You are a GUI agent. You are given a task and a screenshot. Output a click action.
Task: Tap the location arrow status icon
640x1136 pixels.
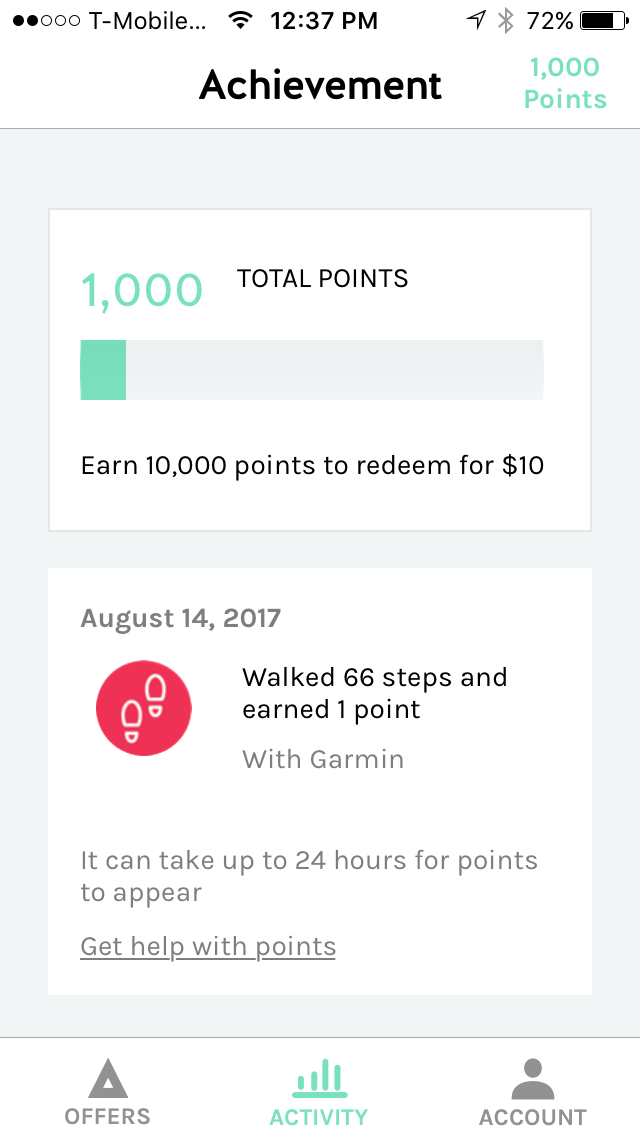476,20
